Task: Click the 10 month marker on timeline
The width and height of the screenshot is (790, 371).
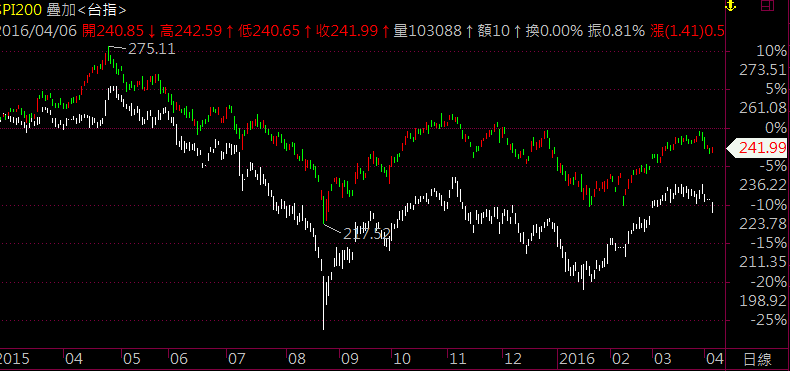Action: 402,359
